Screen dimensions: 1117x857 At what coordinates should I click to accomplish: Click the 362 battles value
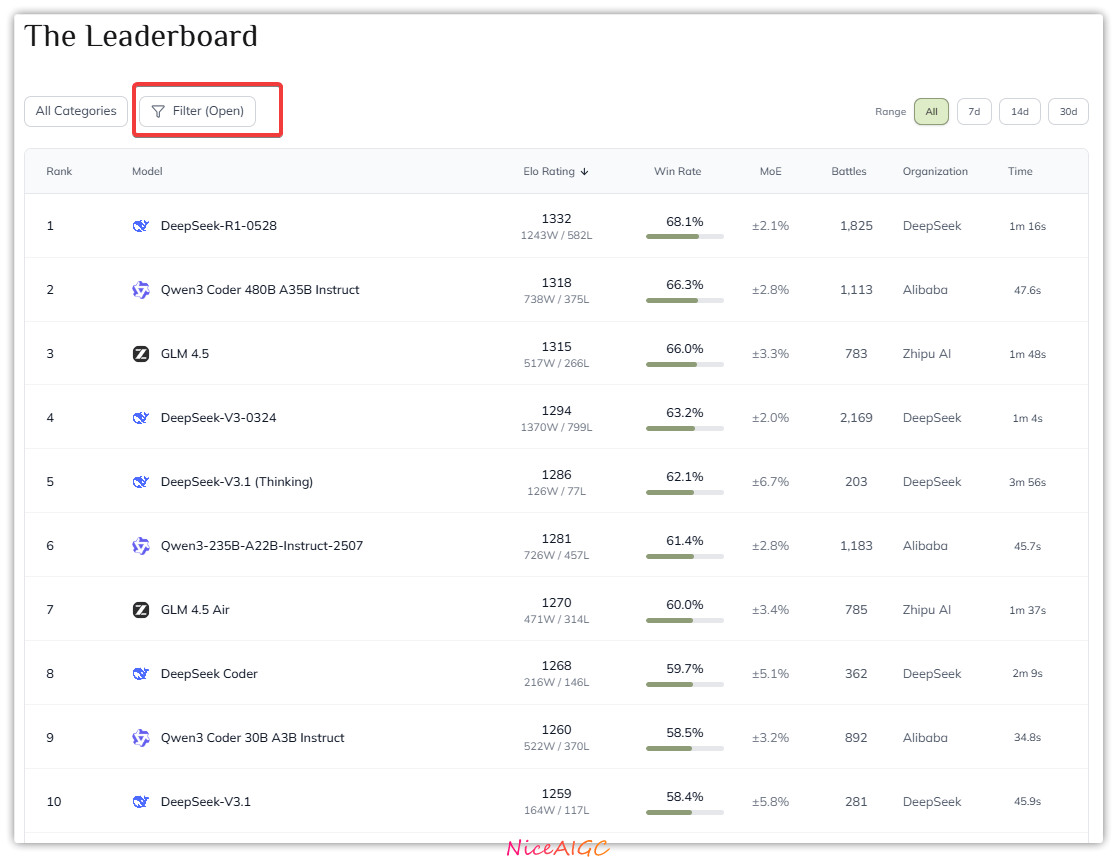[x=856, y=674]
